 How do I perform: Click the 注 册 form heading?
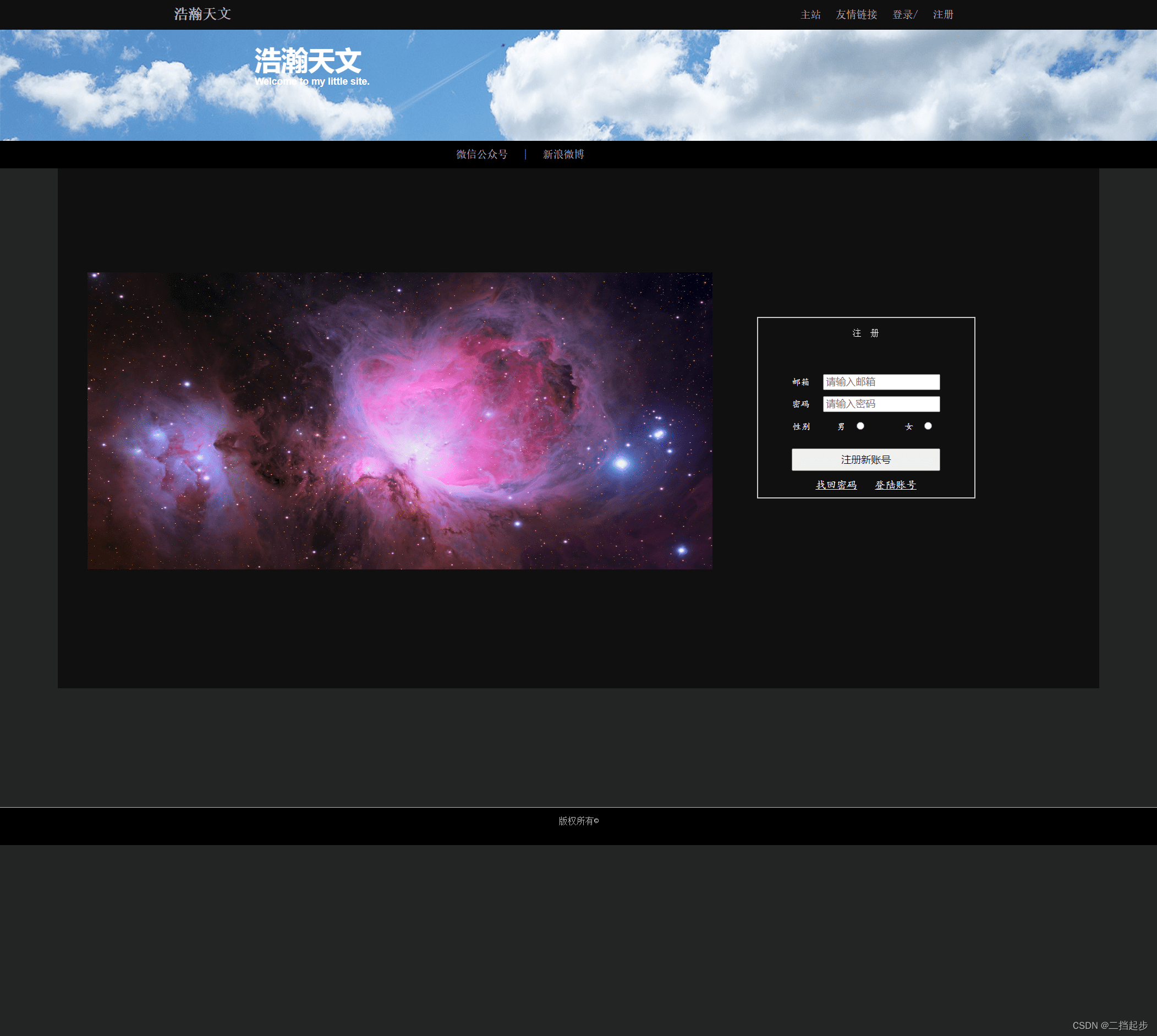(x=865, y=333)
